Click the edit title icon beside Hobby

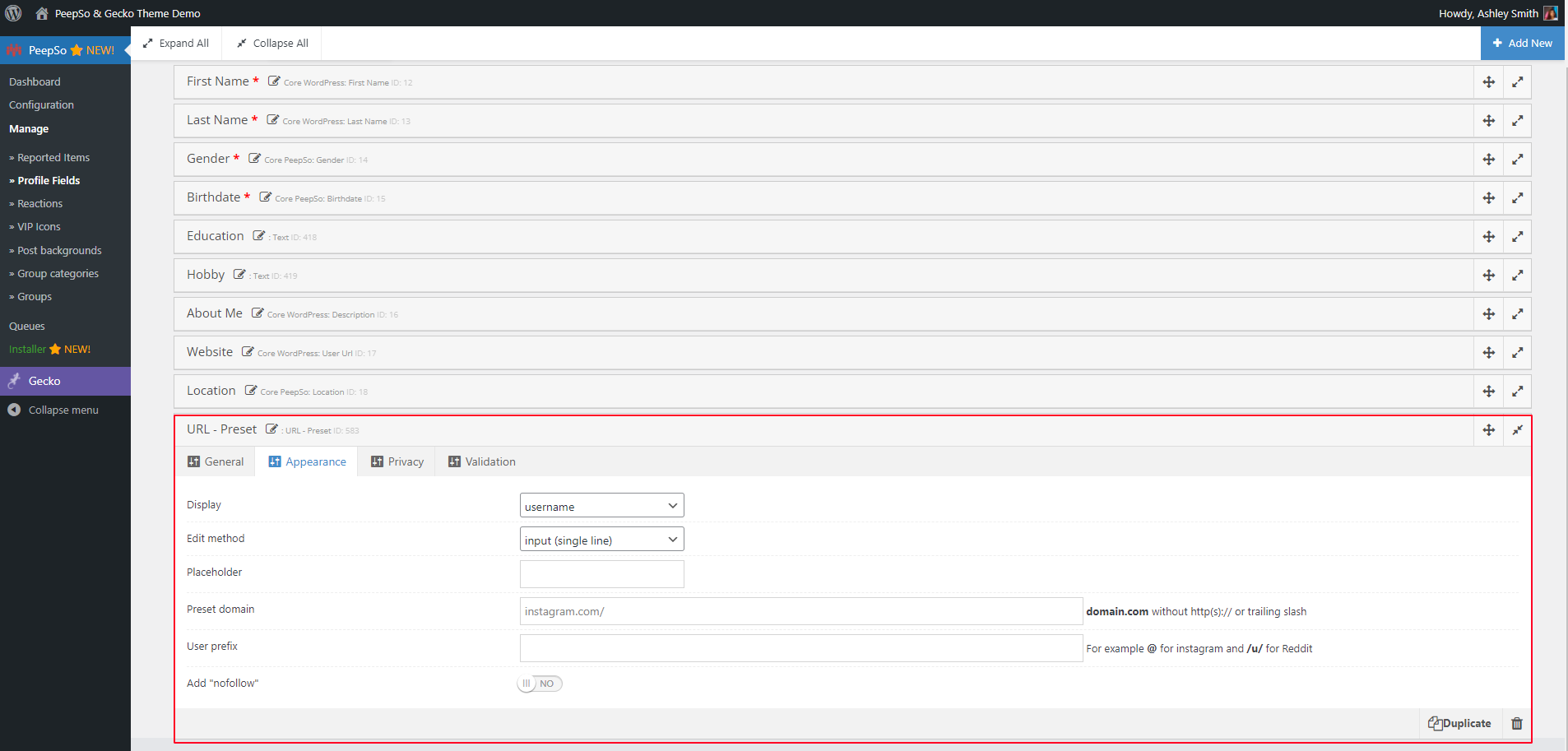click(x=239, y=275)
